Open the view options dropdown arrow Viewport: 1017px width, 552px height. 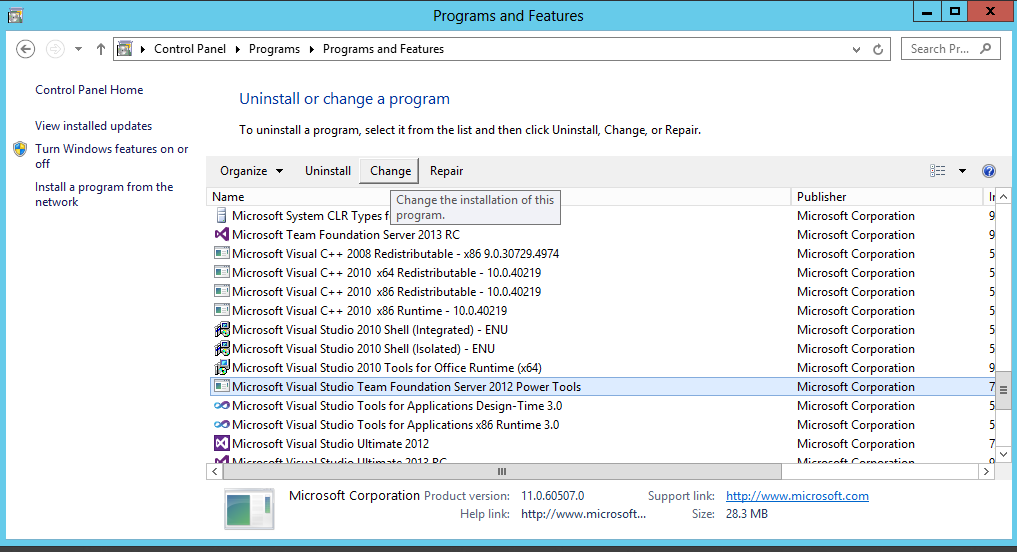(963, 171)
